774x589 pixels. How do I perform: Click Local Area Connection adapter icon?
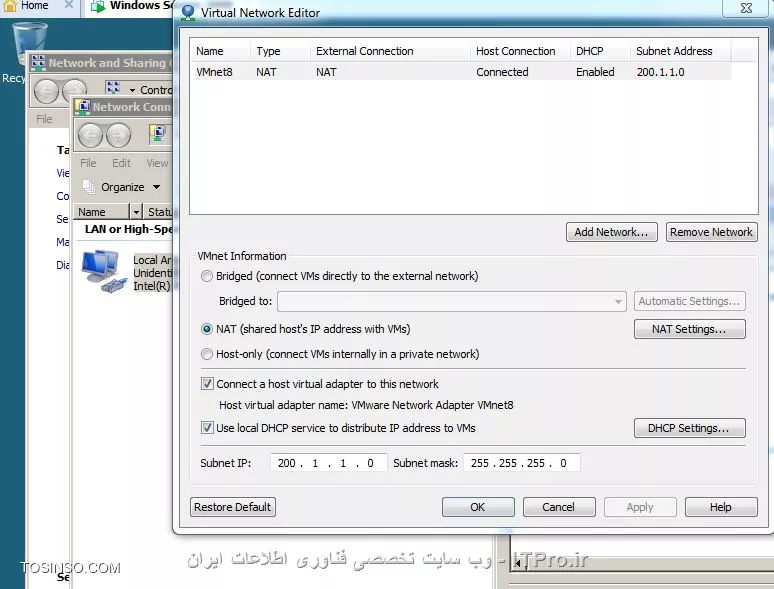tap(103, 272)
